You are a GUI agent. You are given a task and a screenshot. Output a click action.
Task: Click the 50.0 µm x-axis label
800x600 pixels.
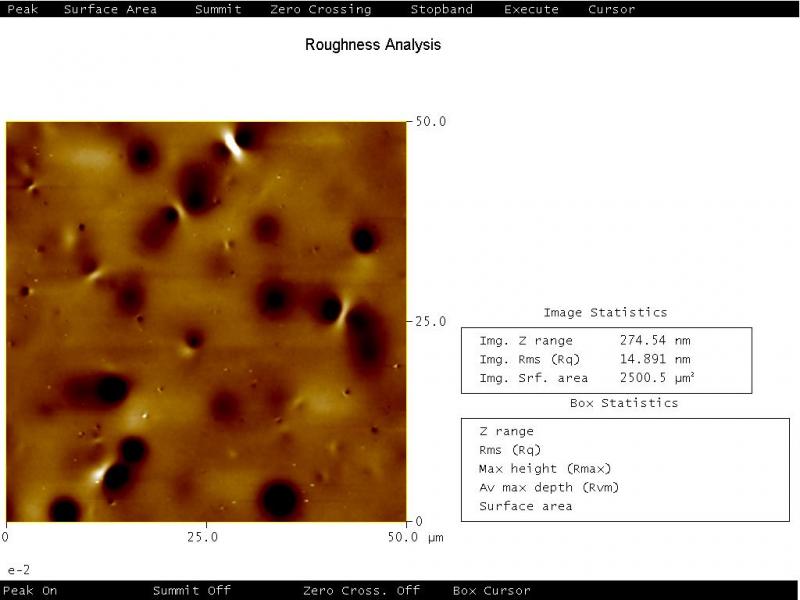(415, 537)
